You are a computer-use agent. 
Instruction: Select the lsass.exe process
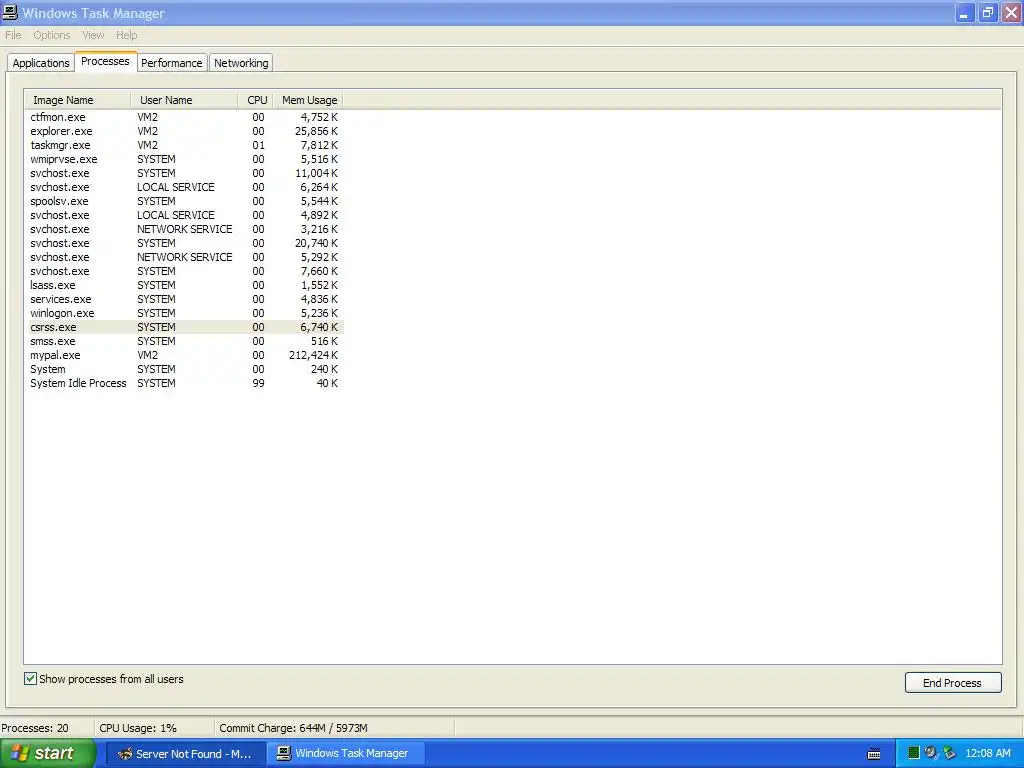[184, 285]
